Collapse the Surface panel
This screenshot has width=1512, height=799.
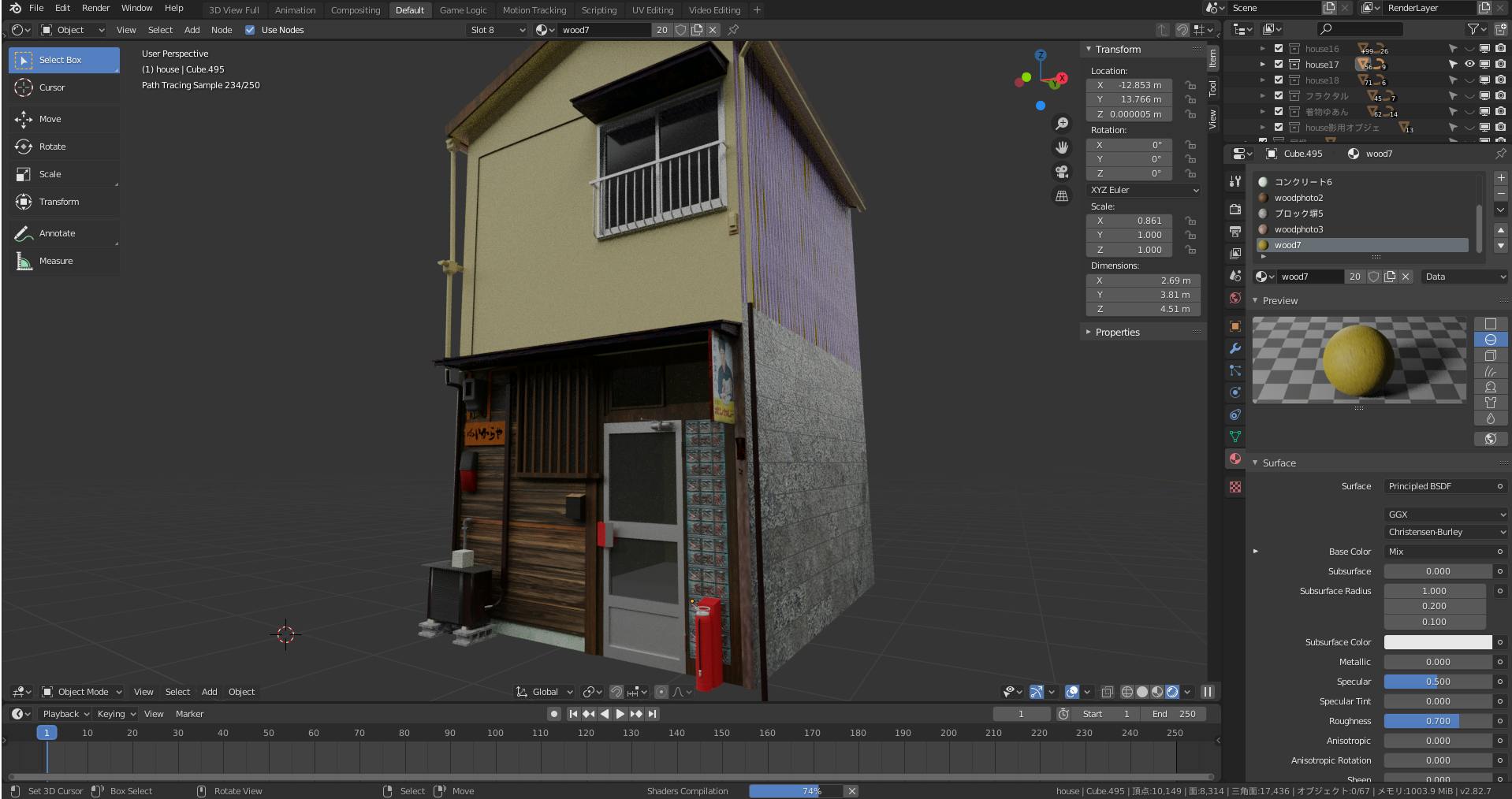1279,463
